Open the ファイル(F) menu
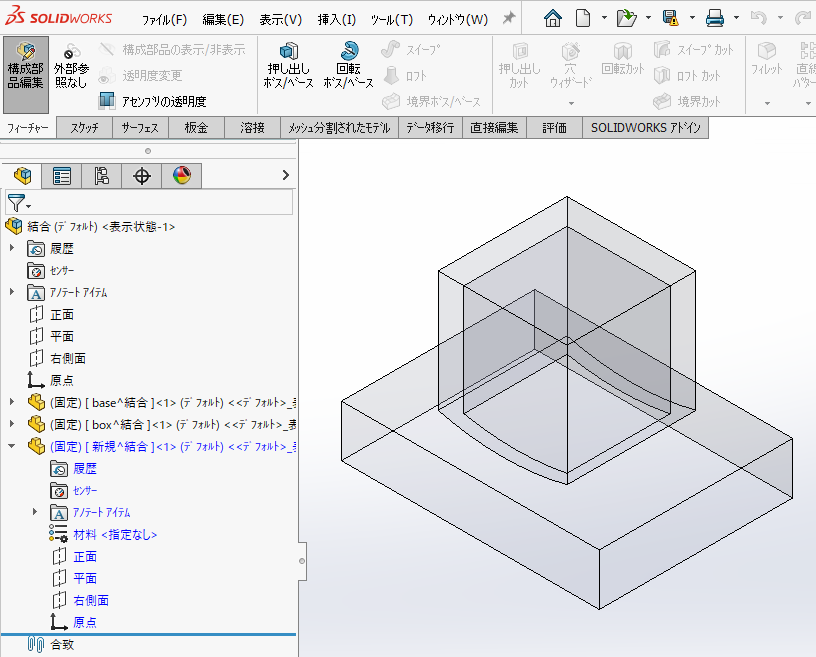Viewport: 816px width, 657px height. tap(164, 20)
